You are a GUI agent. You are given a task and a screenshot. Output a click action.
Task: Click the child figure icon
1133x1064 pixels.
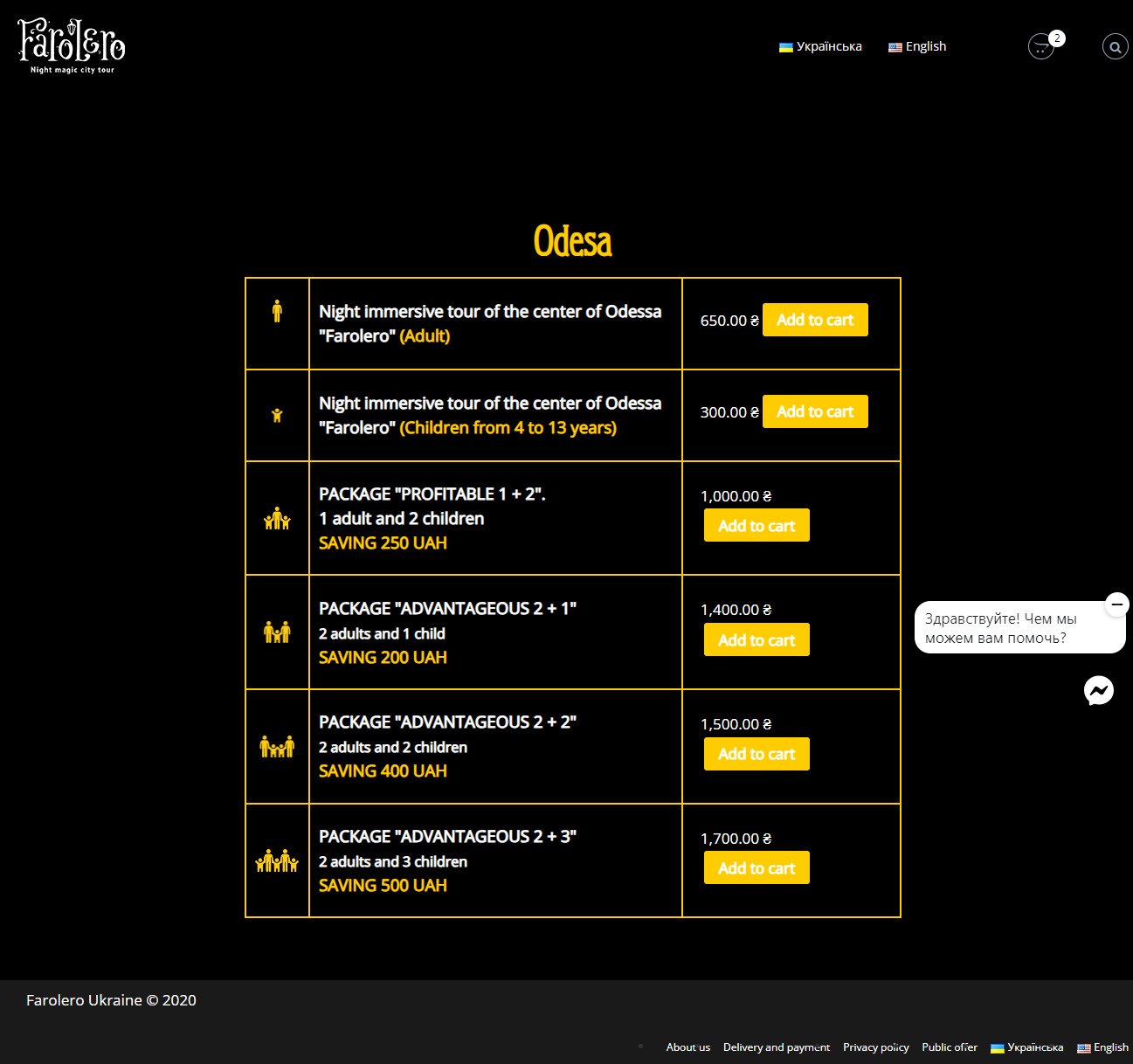pos(277,415)
